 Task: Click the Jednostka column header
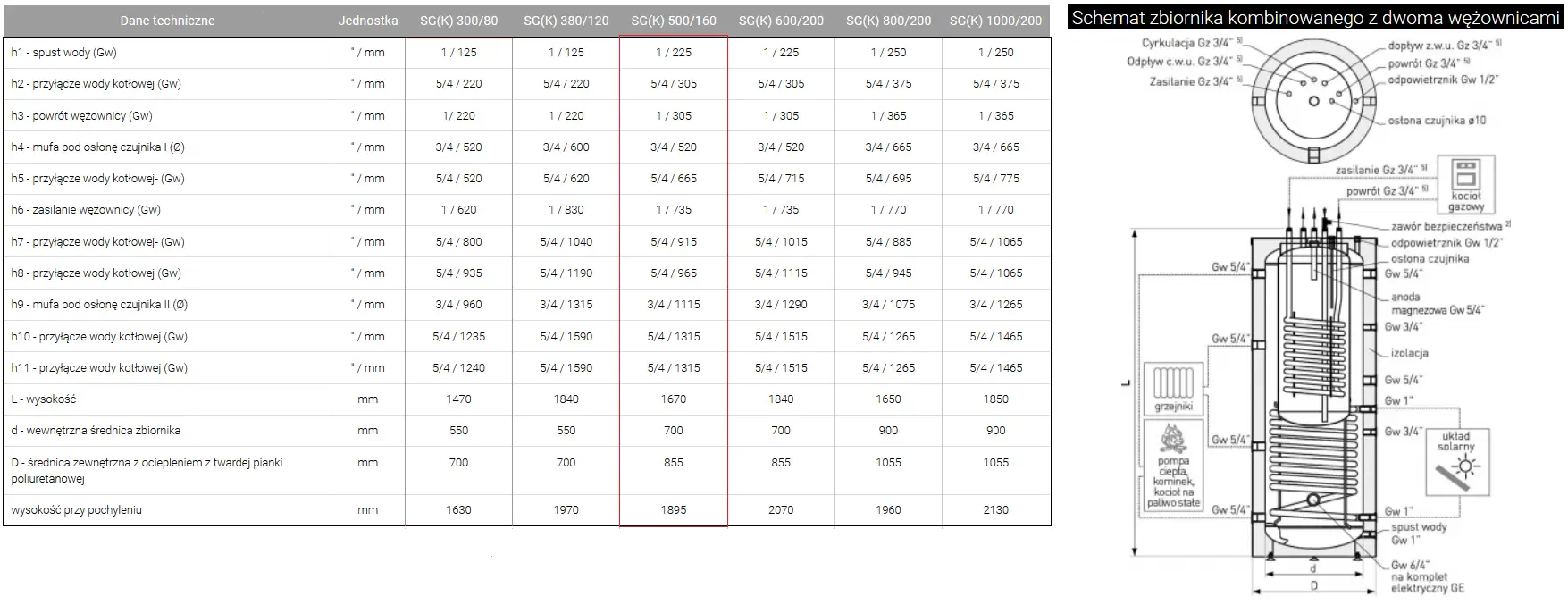pyautogui.click(x=368, y=20)
